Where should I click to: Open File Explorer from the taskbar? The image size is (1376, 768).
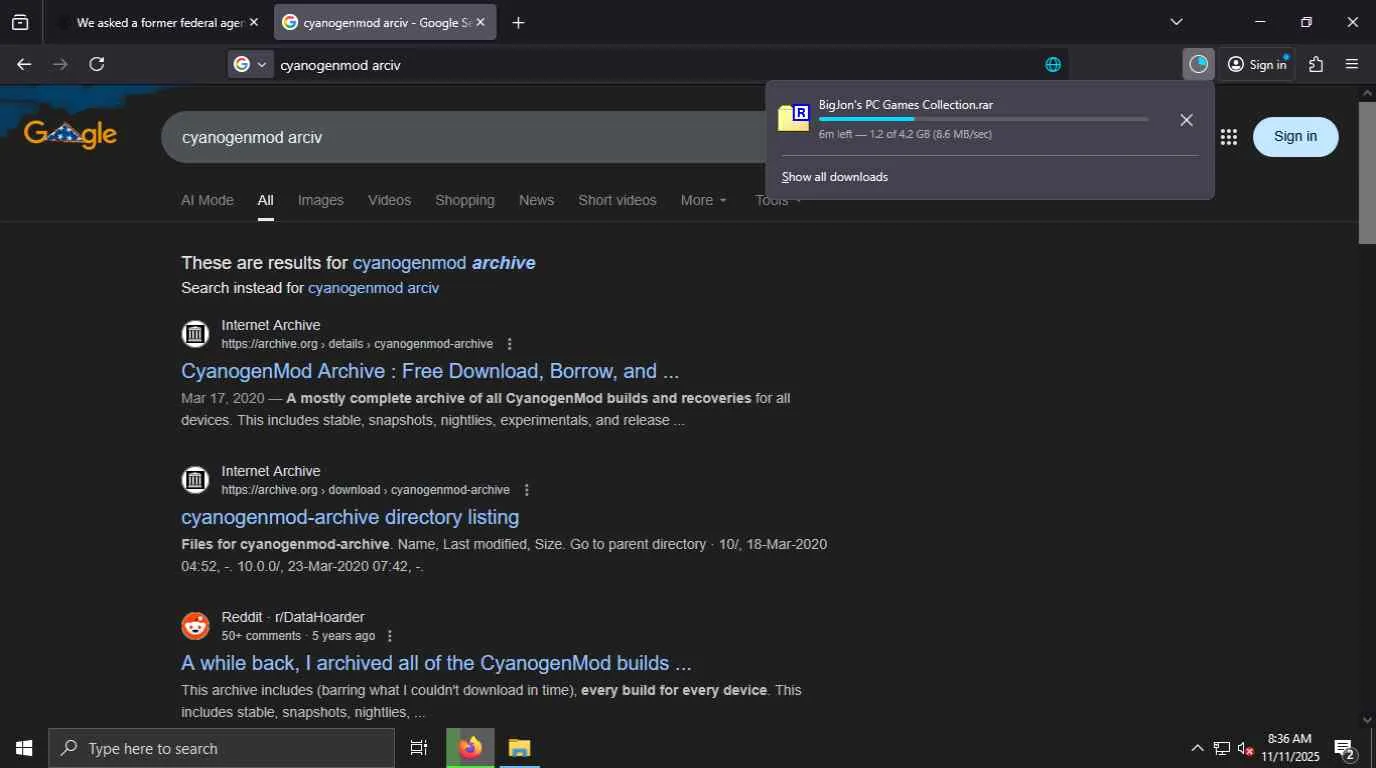pyautogui.click(x=519, y=748)
